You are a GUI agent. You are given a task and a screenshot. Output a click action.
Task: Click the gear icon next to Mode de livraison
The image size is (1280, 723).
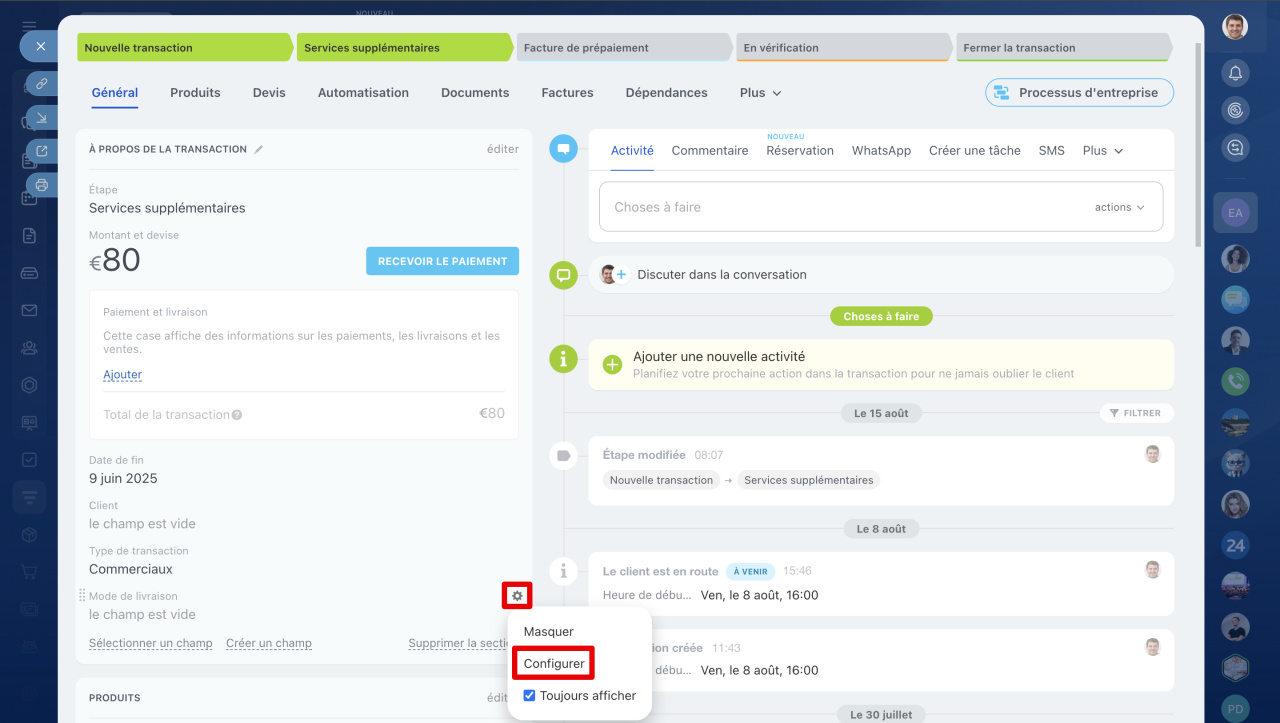coord(517,596)
